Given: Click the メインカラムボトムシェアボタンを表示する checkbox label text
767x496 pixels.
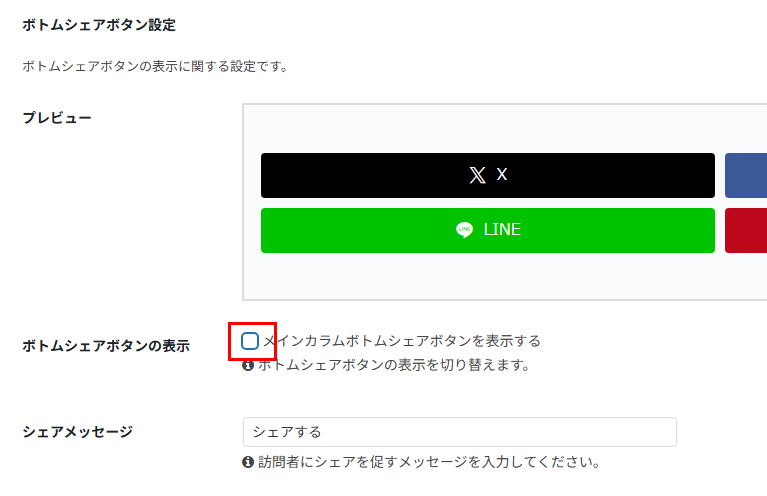Looking at the screenshot, I should pyautogui.click(x=401, y=342).
